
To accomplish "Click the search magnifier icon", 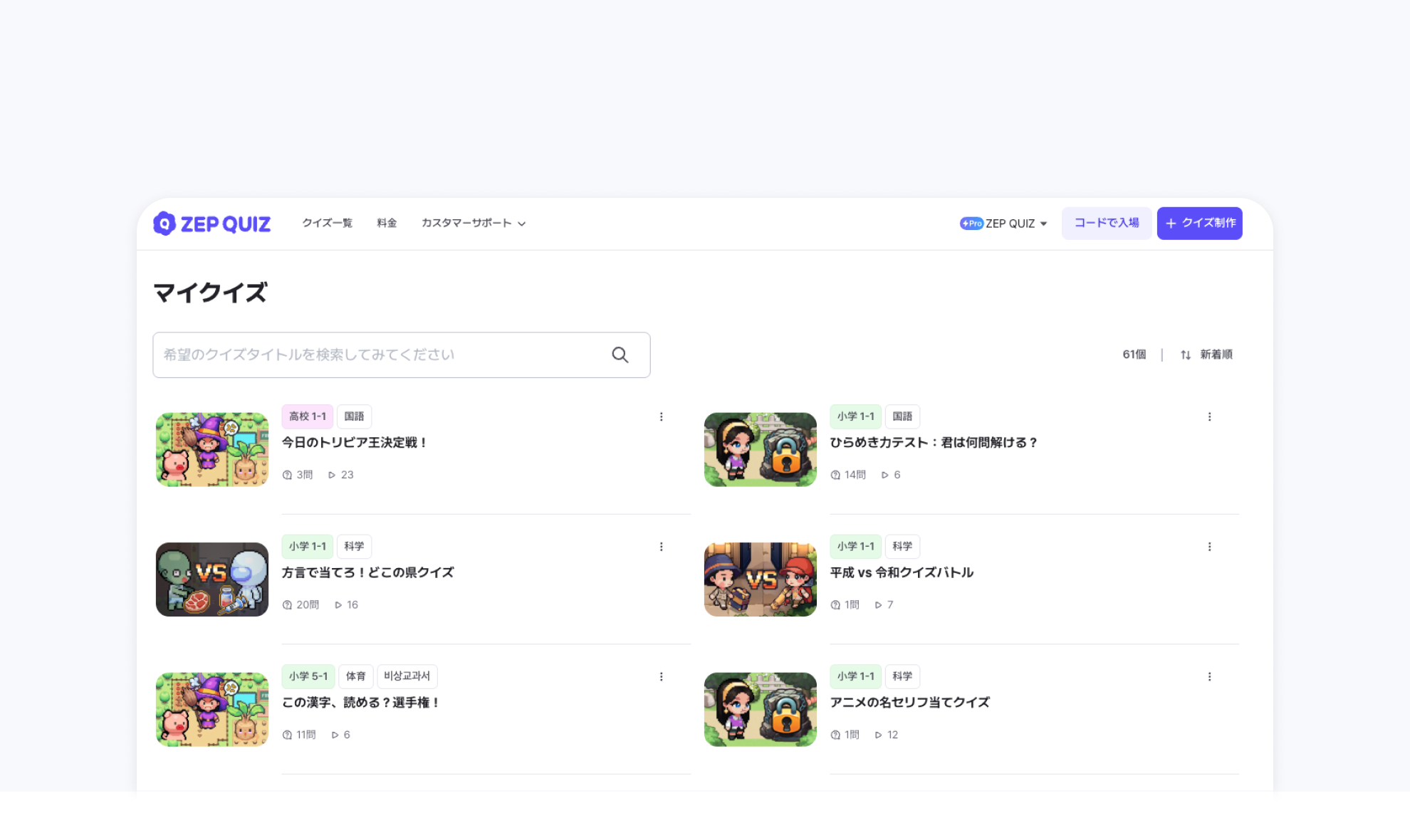I will 620,355.
